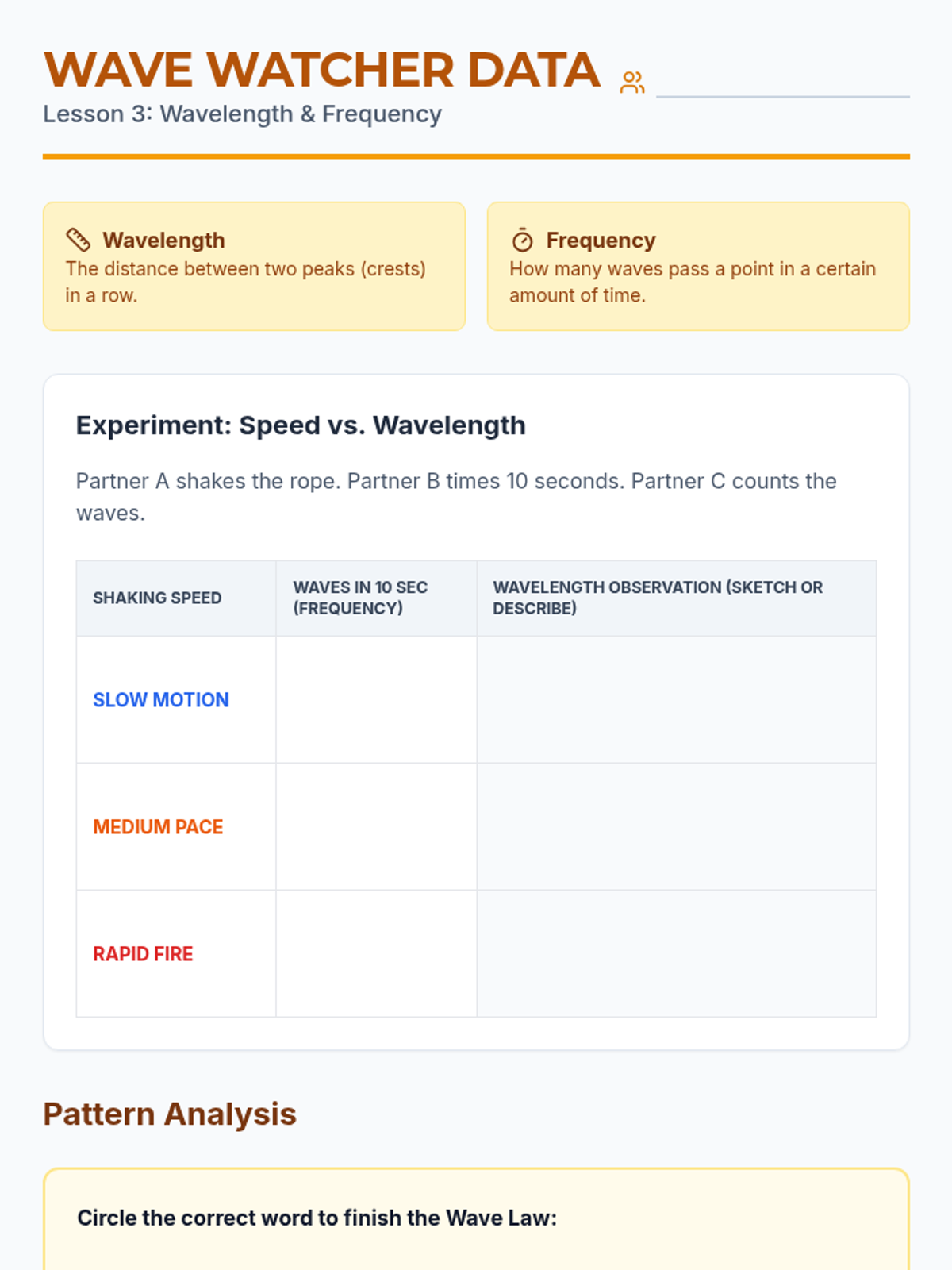This screenshot has width=952, height=1270.
Task: Click the stopwatch icon next to Frequency
Action: (x=522, y=240)
